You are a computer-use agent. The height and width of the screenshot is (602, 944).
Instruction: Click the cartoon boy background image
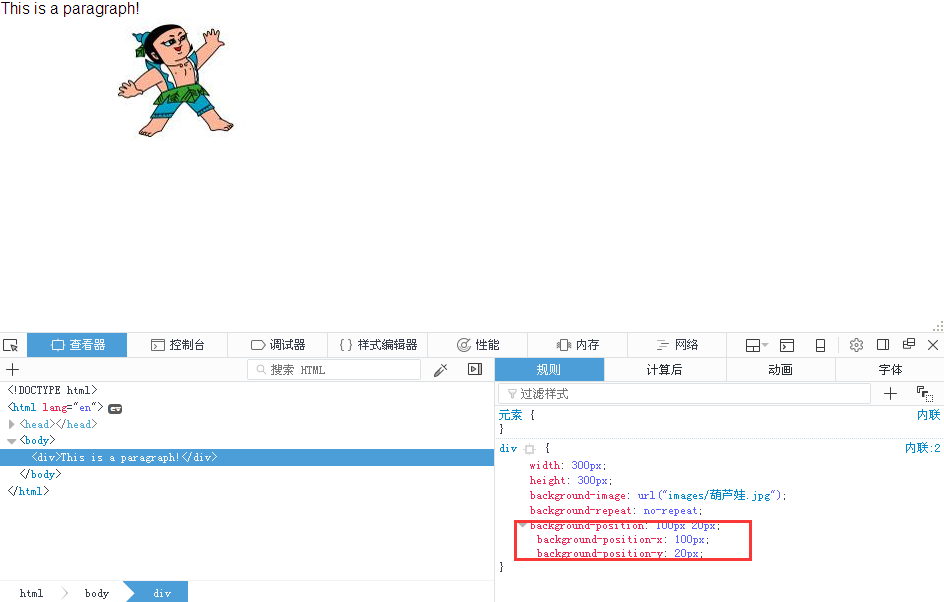(176, 81)
